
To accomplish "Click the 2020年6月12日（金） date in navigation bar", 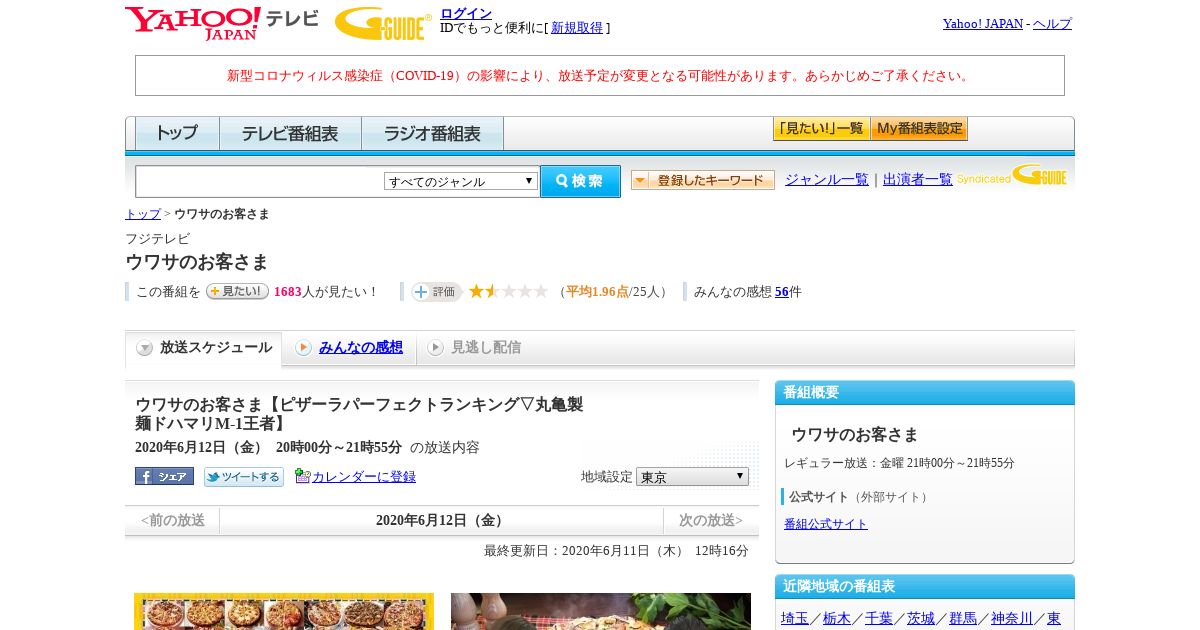I will 441,520.
